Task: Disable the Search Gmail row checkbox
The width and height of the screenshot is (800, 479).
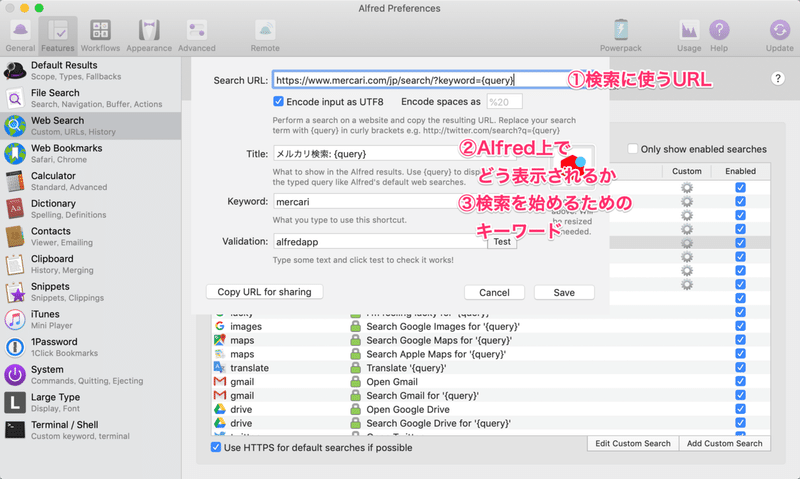Action: pyautogui.click(x=740, y=395)
